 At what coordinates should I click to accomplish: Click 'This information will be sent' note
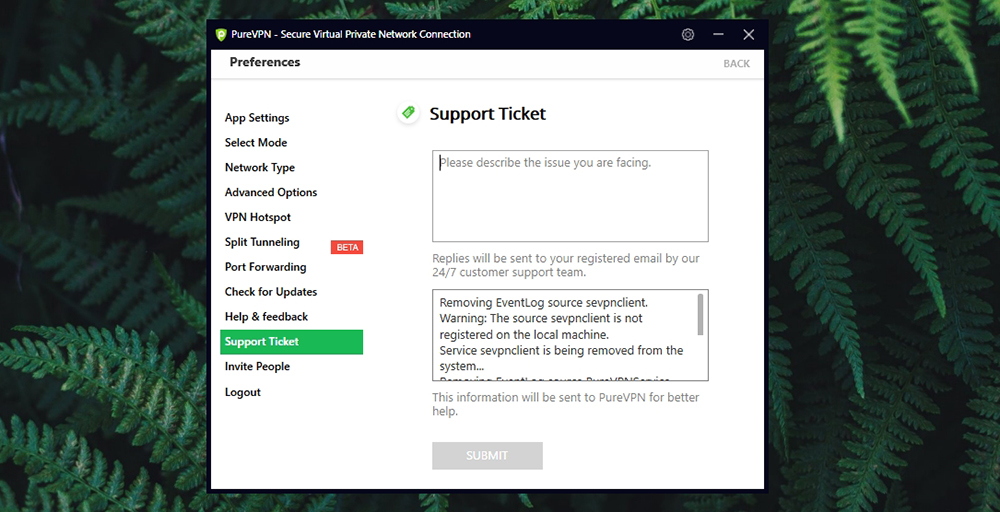click(566, 404)
